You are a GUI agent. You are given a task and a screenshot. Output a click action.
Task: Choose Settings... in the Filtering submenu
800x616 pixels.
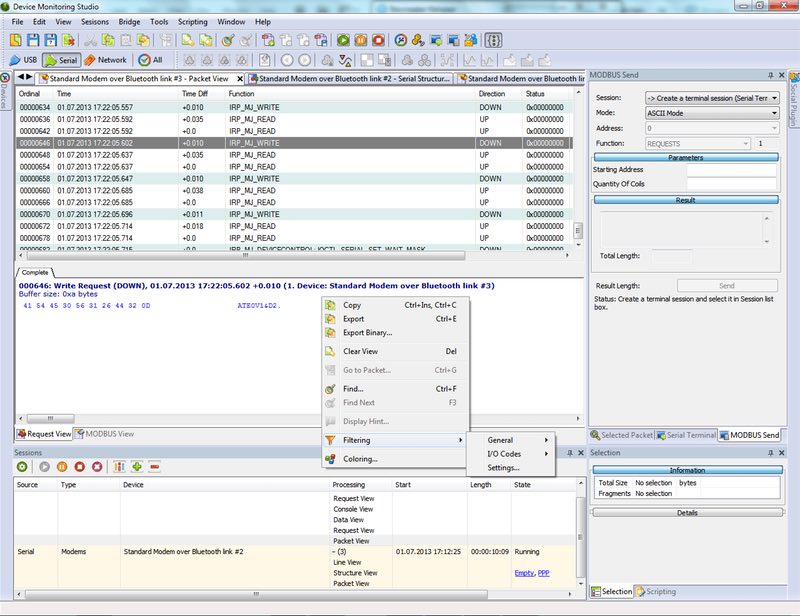click(x=512, y=467)
